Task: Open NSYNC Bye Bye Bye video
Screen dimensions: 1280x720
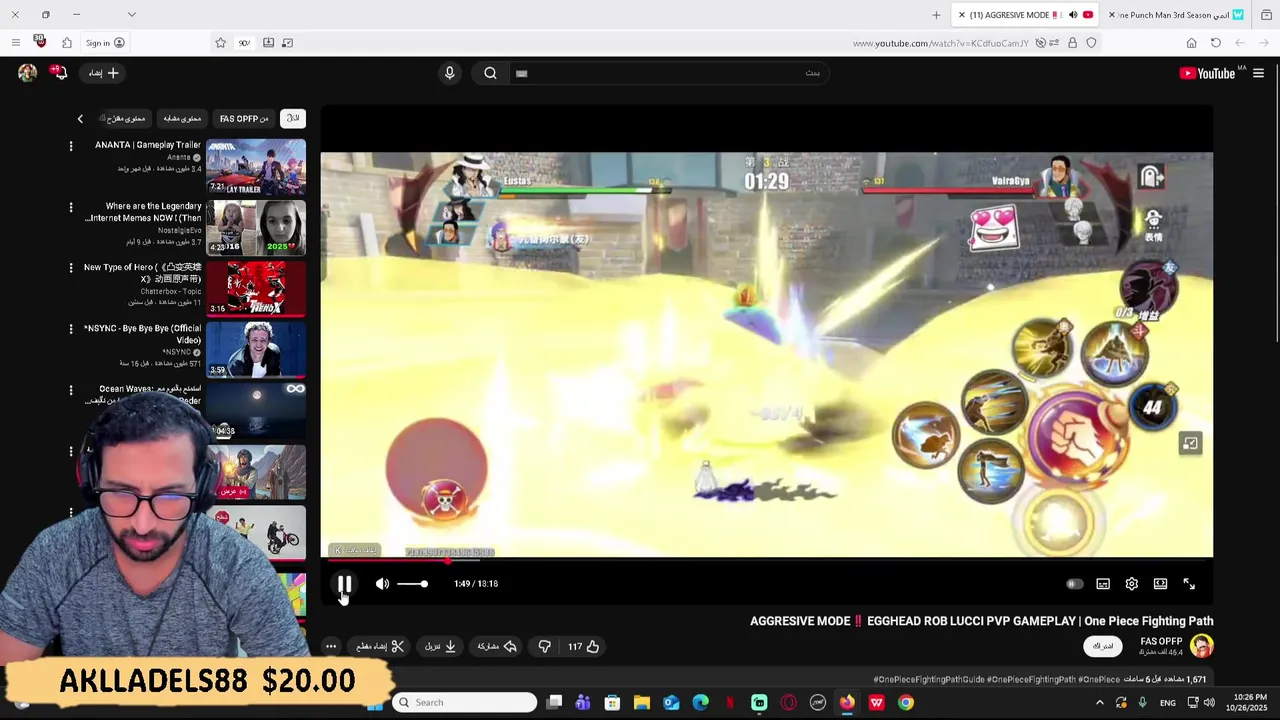Action: [256, 349]
